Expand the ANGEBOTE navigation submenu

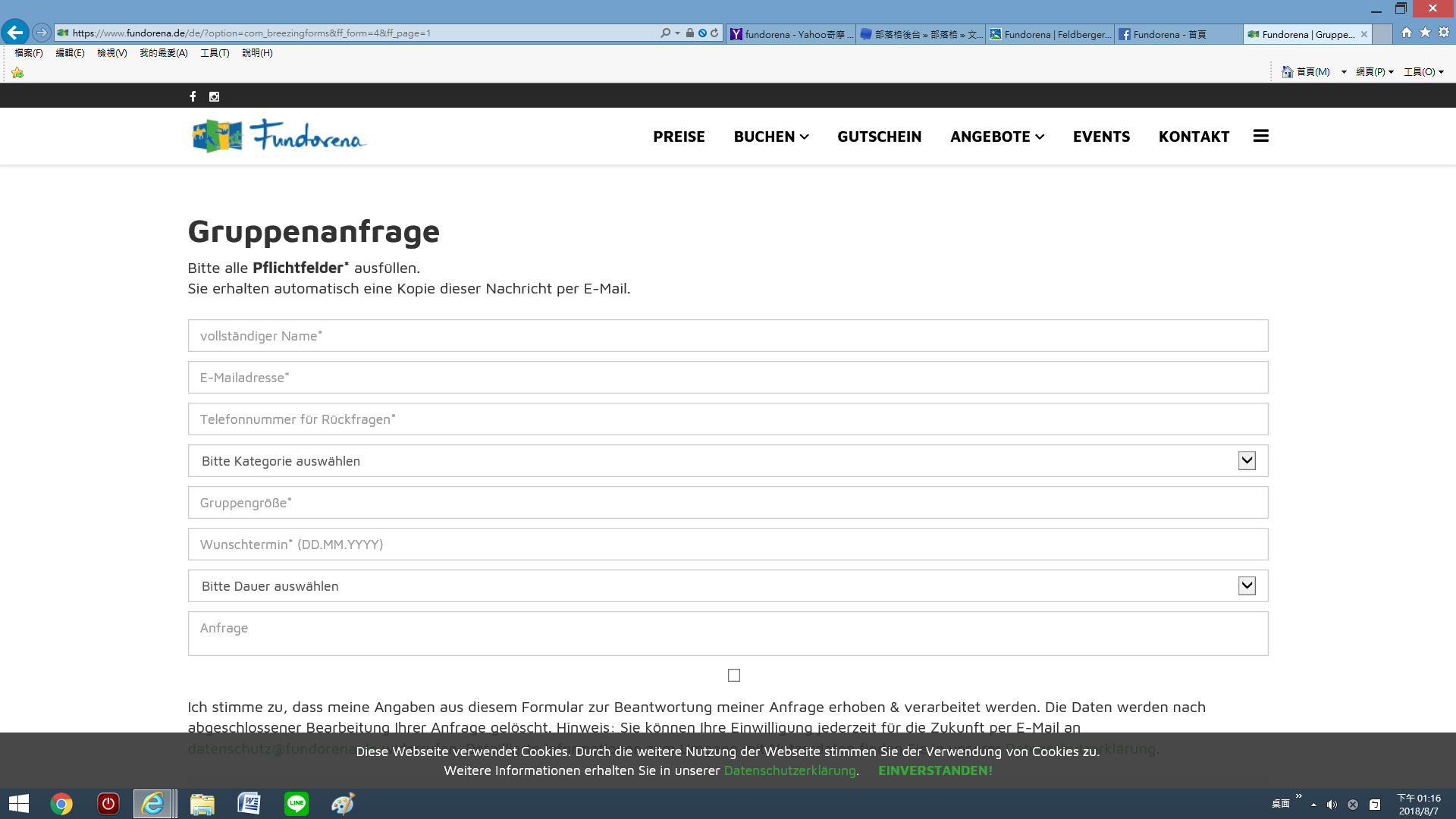[997, 136]
